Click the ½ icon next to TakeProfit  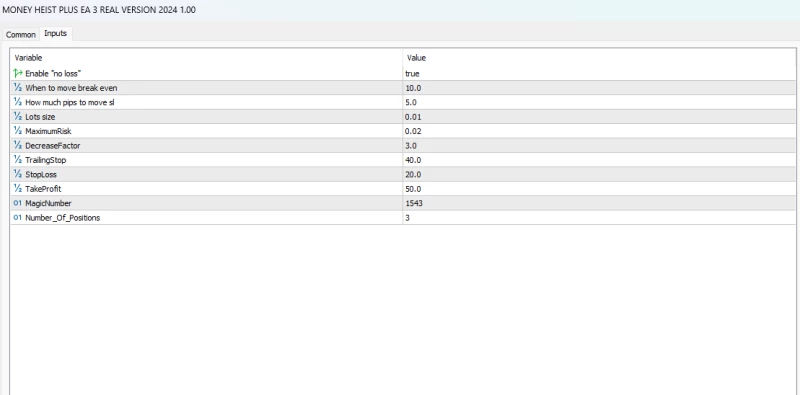pos(18,189)
